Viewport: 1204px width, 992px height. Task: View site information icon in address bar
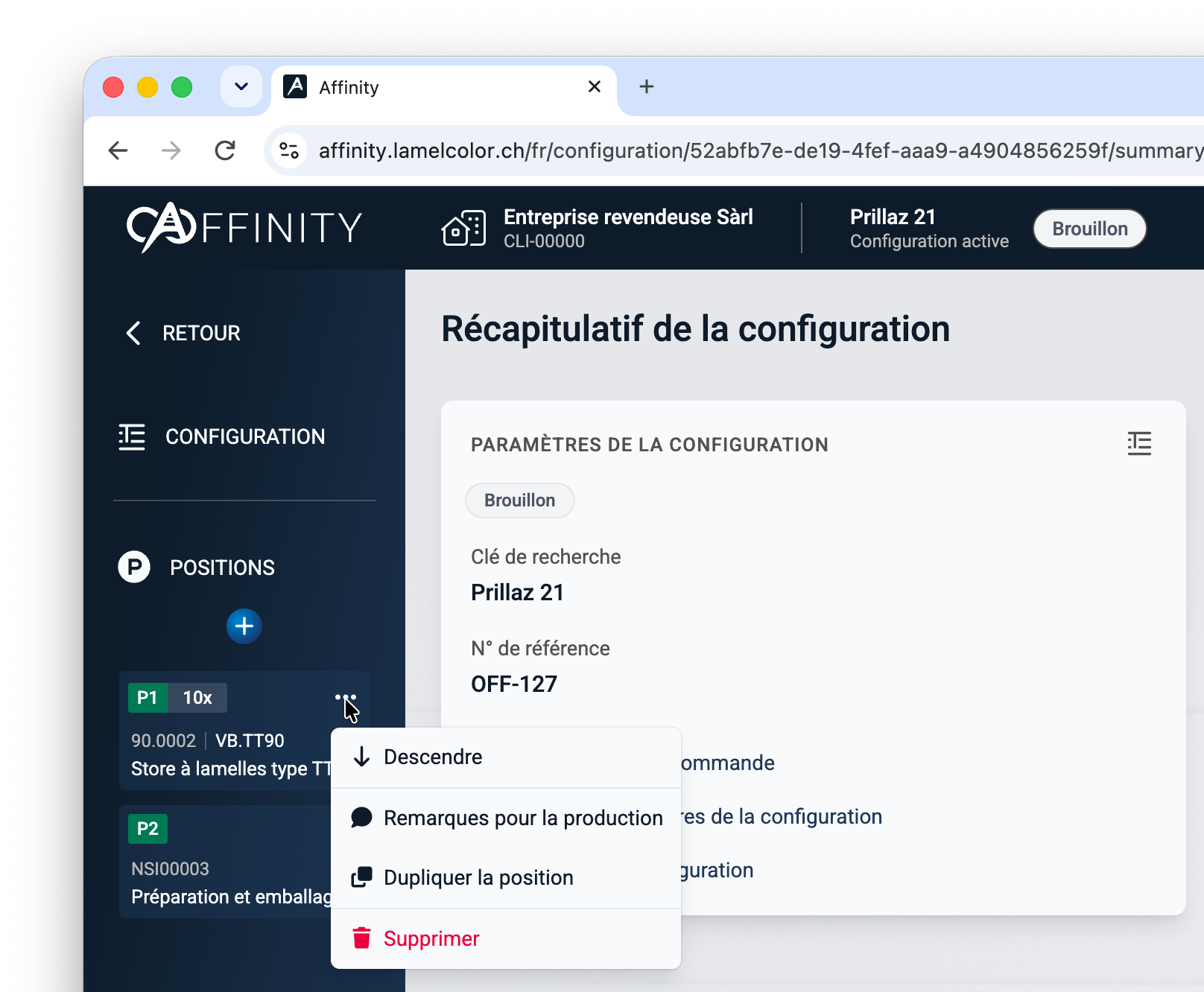point(289,151)
